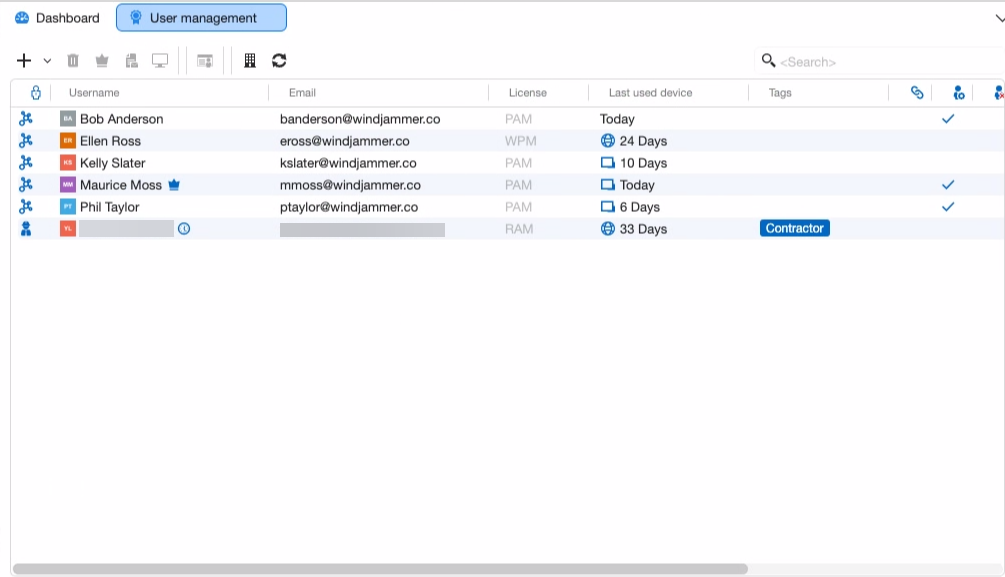Click Bob Anderson's BA avatar
This screenshot has width=1005, height=577.
coord(68,119)
